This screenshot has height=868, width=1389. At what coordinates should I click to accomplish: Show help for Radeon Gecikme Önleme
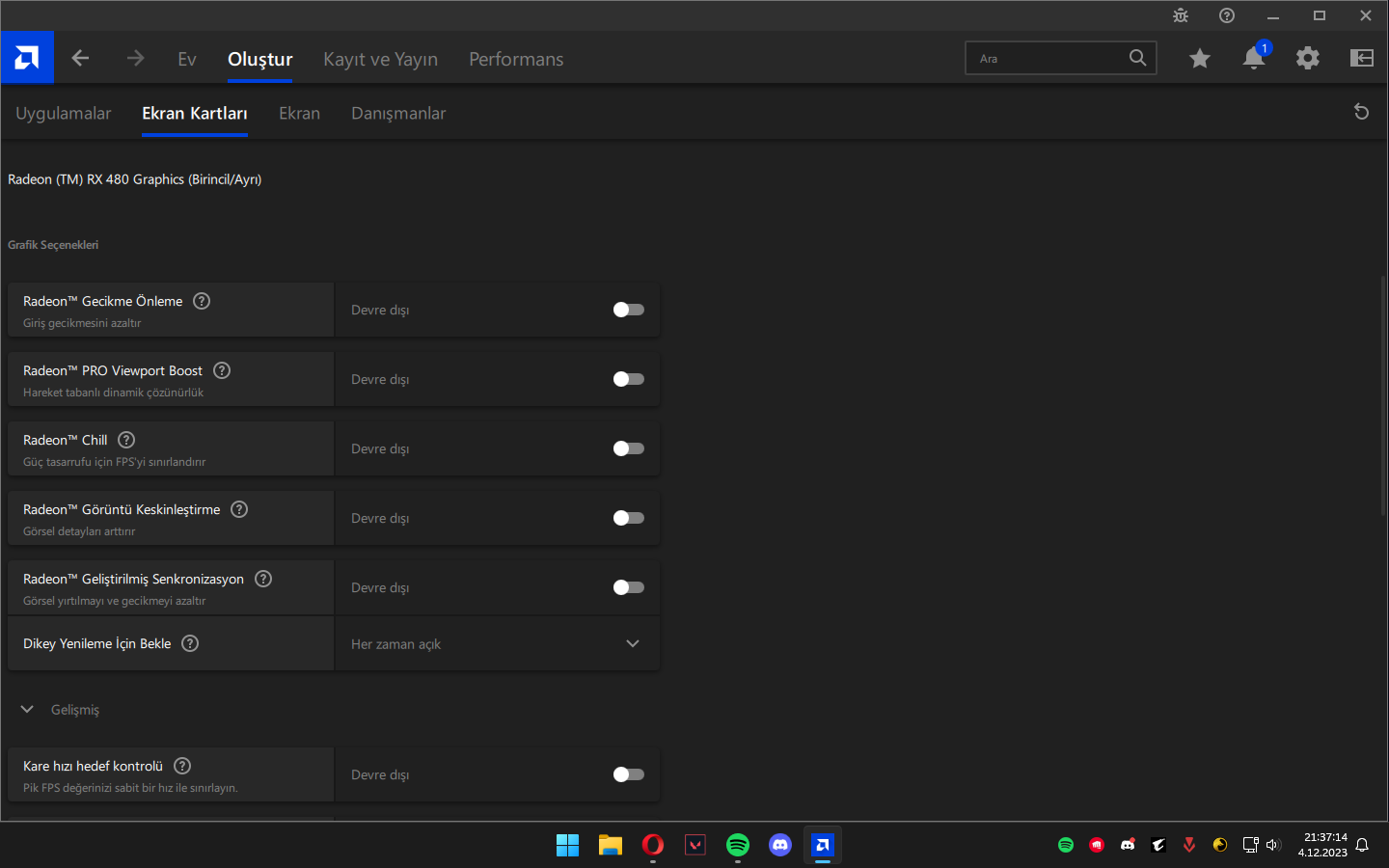click(x=202, y=301)
